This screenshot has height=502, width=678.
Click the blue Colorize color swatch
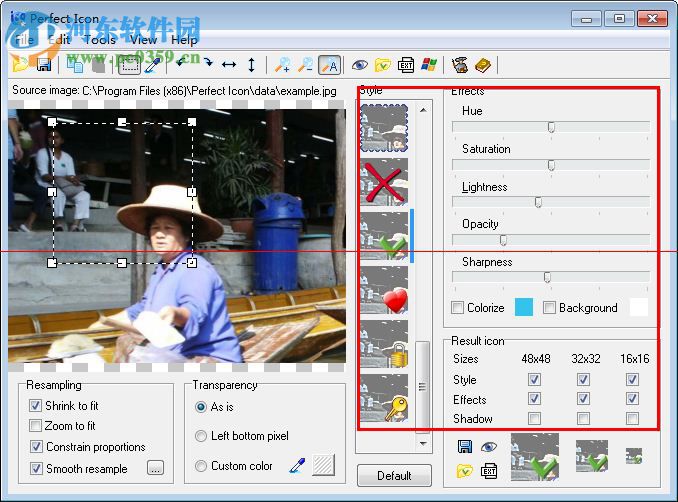tap(524, 308)
